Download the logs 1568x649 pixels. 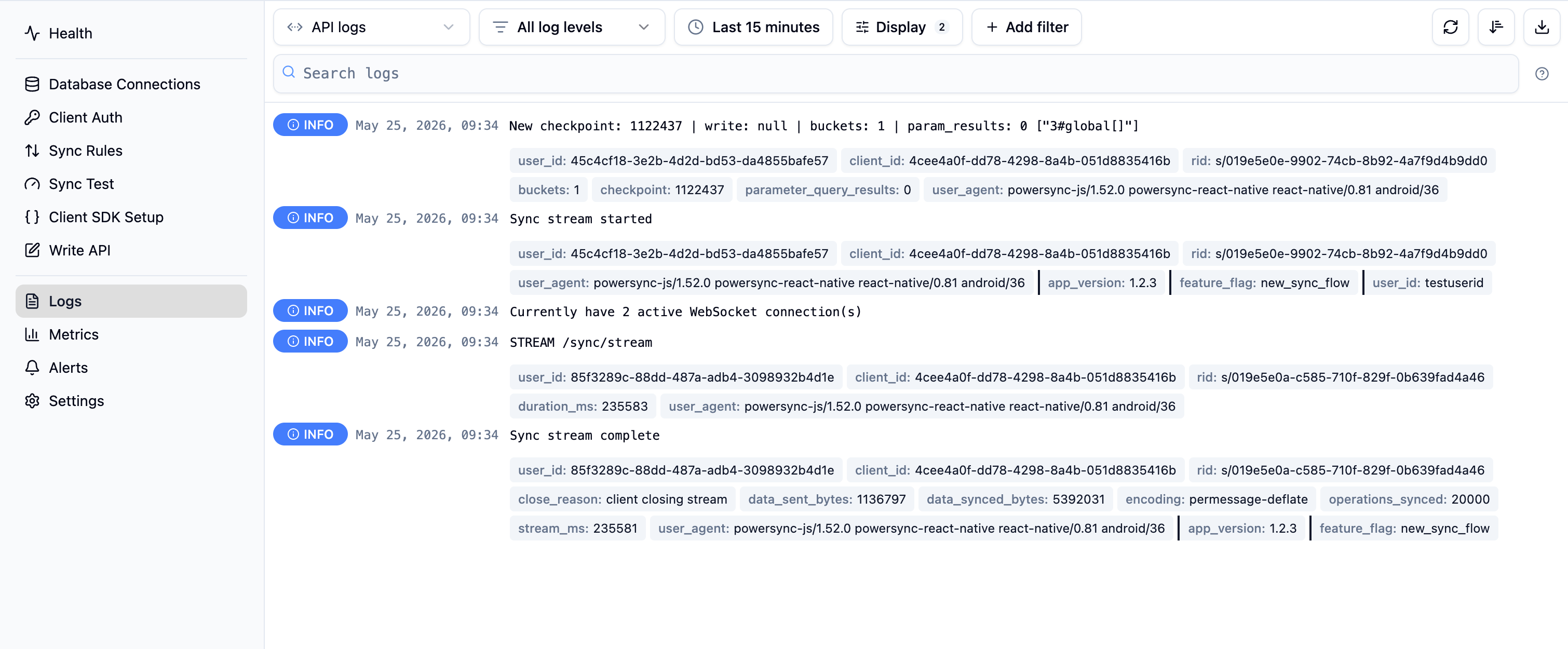pyautogui.click(x=1541, y=27)
